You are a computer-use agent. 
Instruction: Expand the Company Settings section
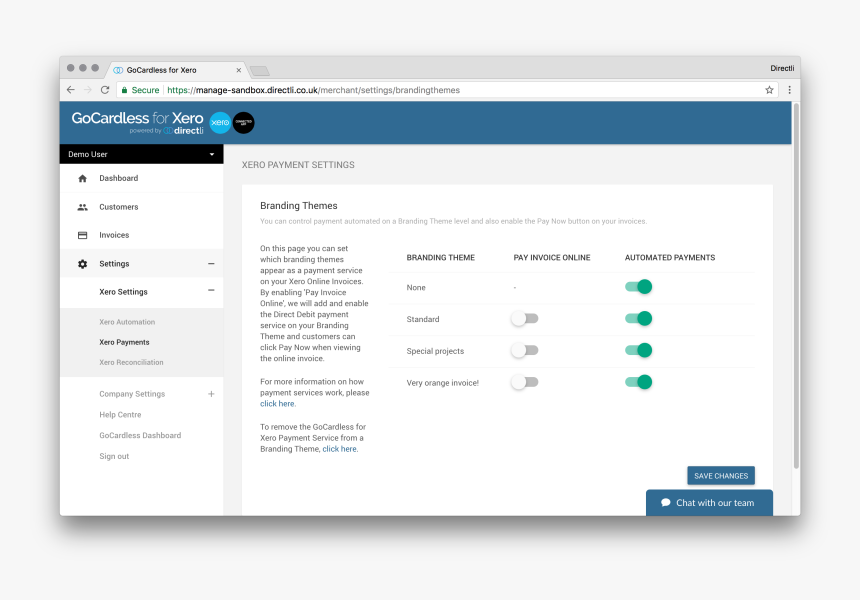(211, 394)
